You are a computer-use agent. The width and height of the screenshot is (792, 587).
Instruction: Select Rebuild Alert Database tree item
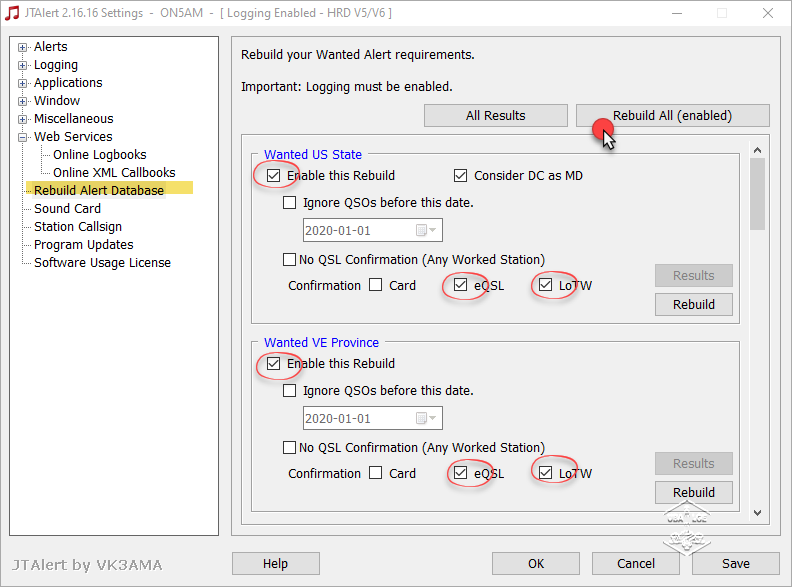click(x=99, y=190)
